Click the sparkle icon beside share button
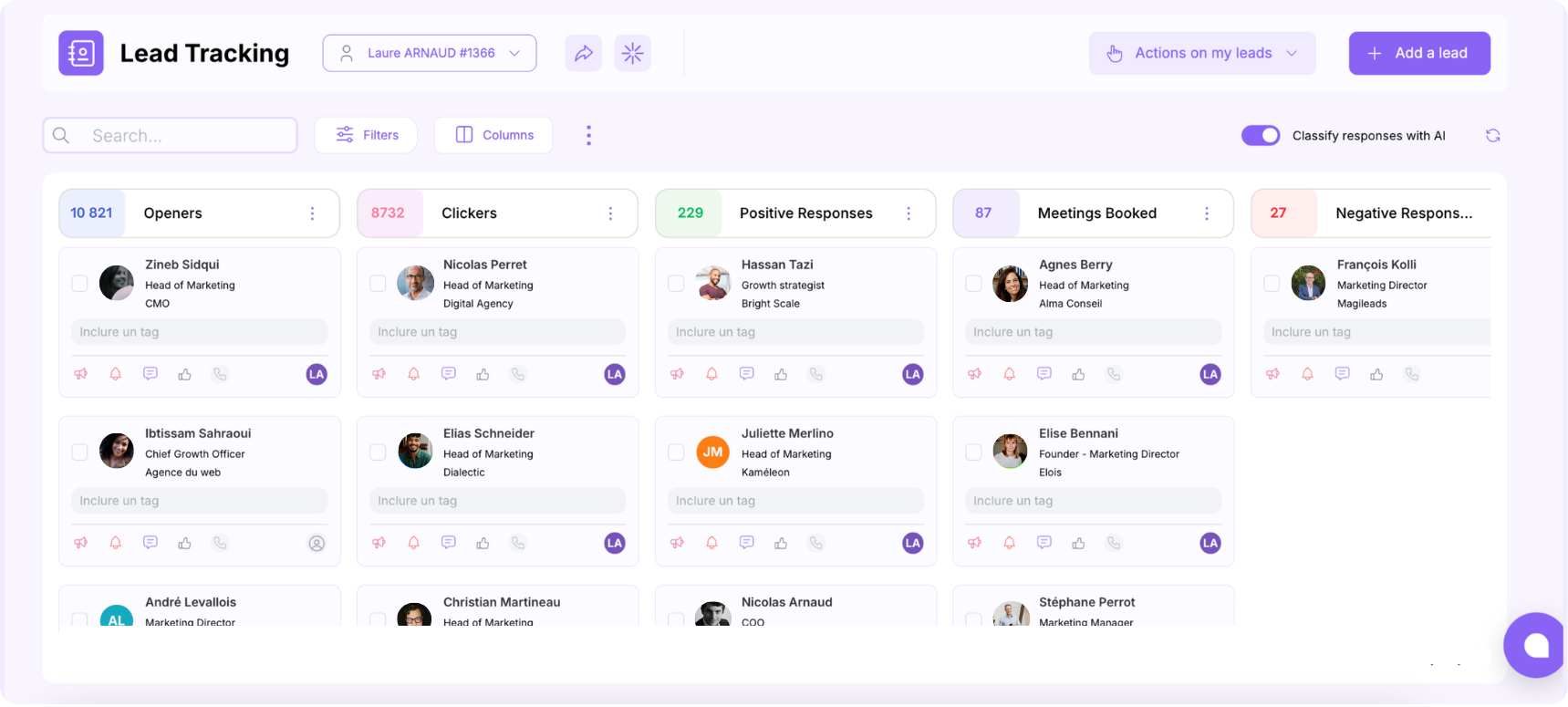The width and height of the screenshot is (1568, 707). click(x=632, y=53)
